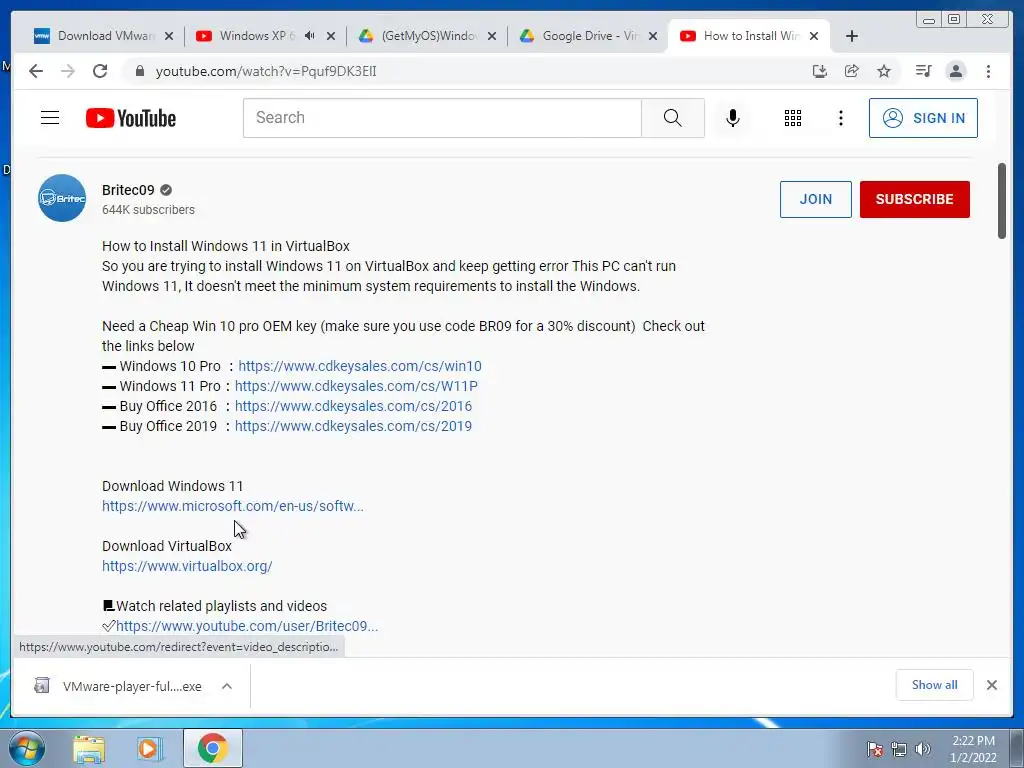Viewport: 1024px width, 768px height.
Task: Open Chrome's three-dot menu
Action: tap(988, 71)
